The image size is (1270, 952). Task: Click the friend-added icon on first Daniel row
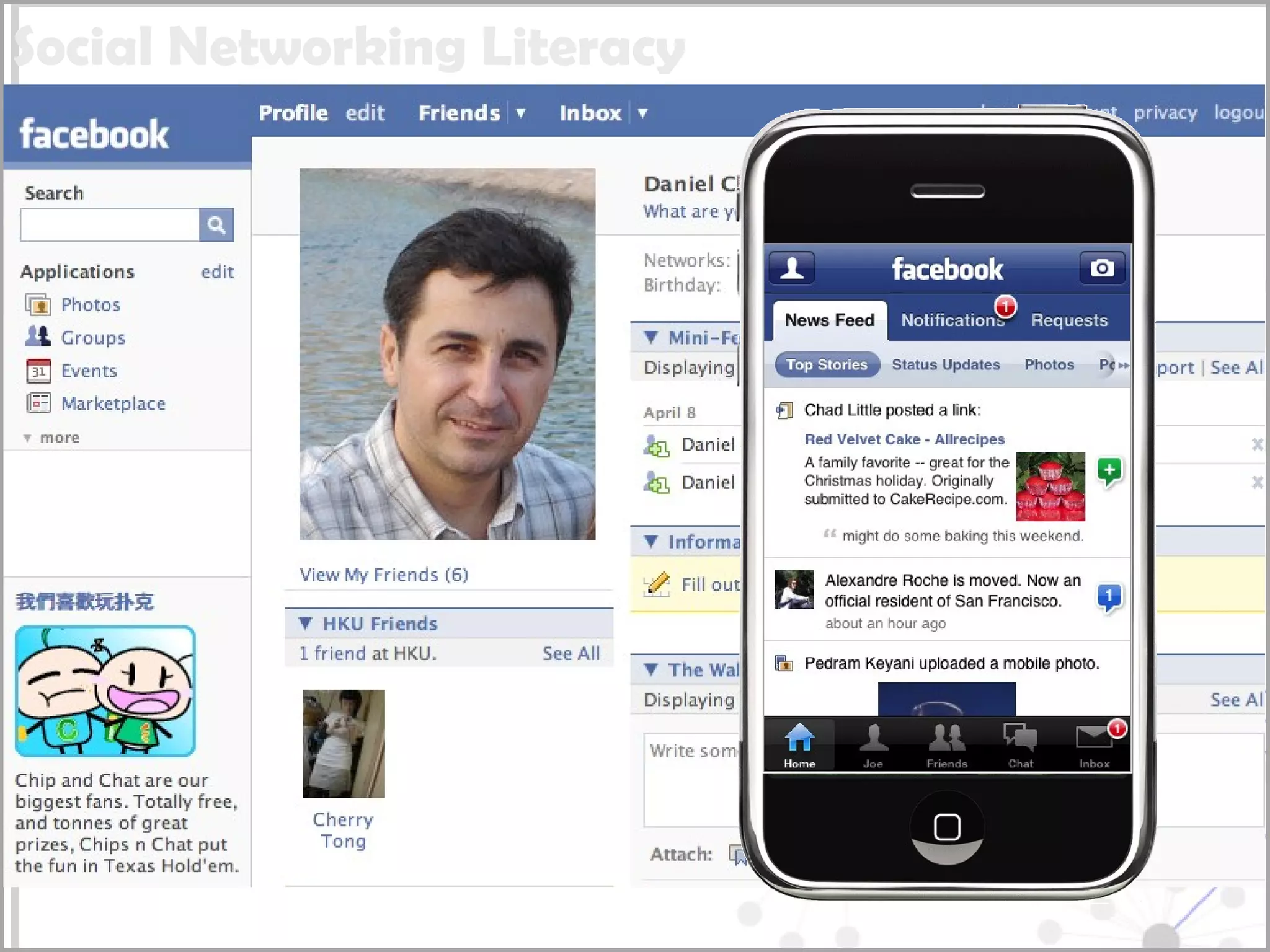click(x=657, y=446)
